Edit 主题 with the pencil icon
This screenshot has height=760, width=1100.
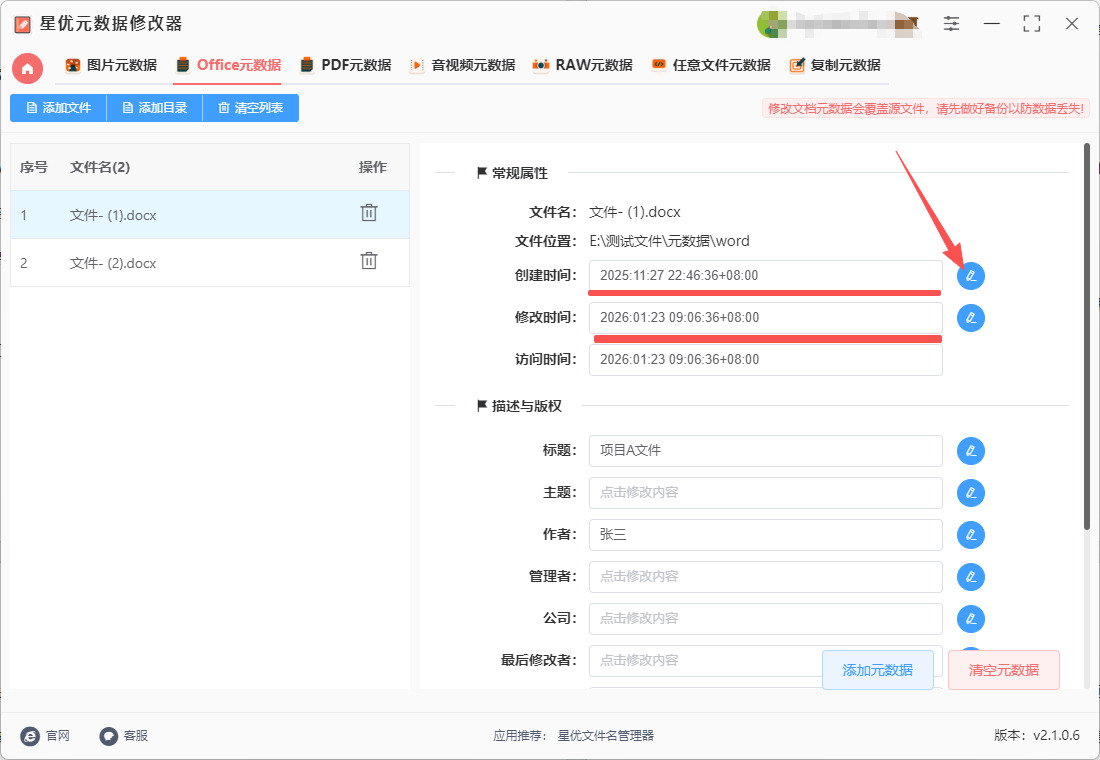coord(971,493)
